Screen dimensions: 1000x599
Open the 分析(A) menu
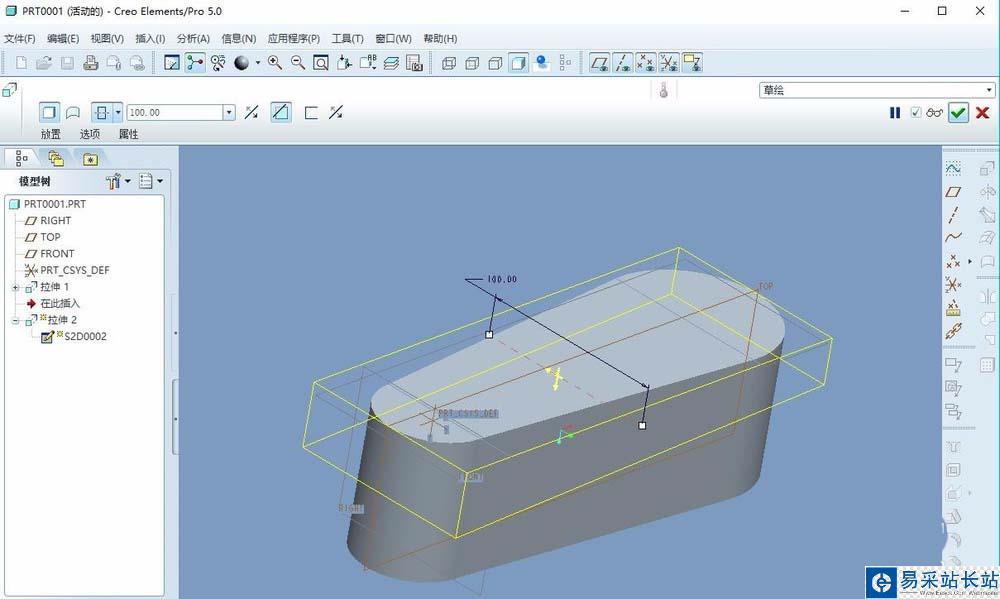pos(193,38)
